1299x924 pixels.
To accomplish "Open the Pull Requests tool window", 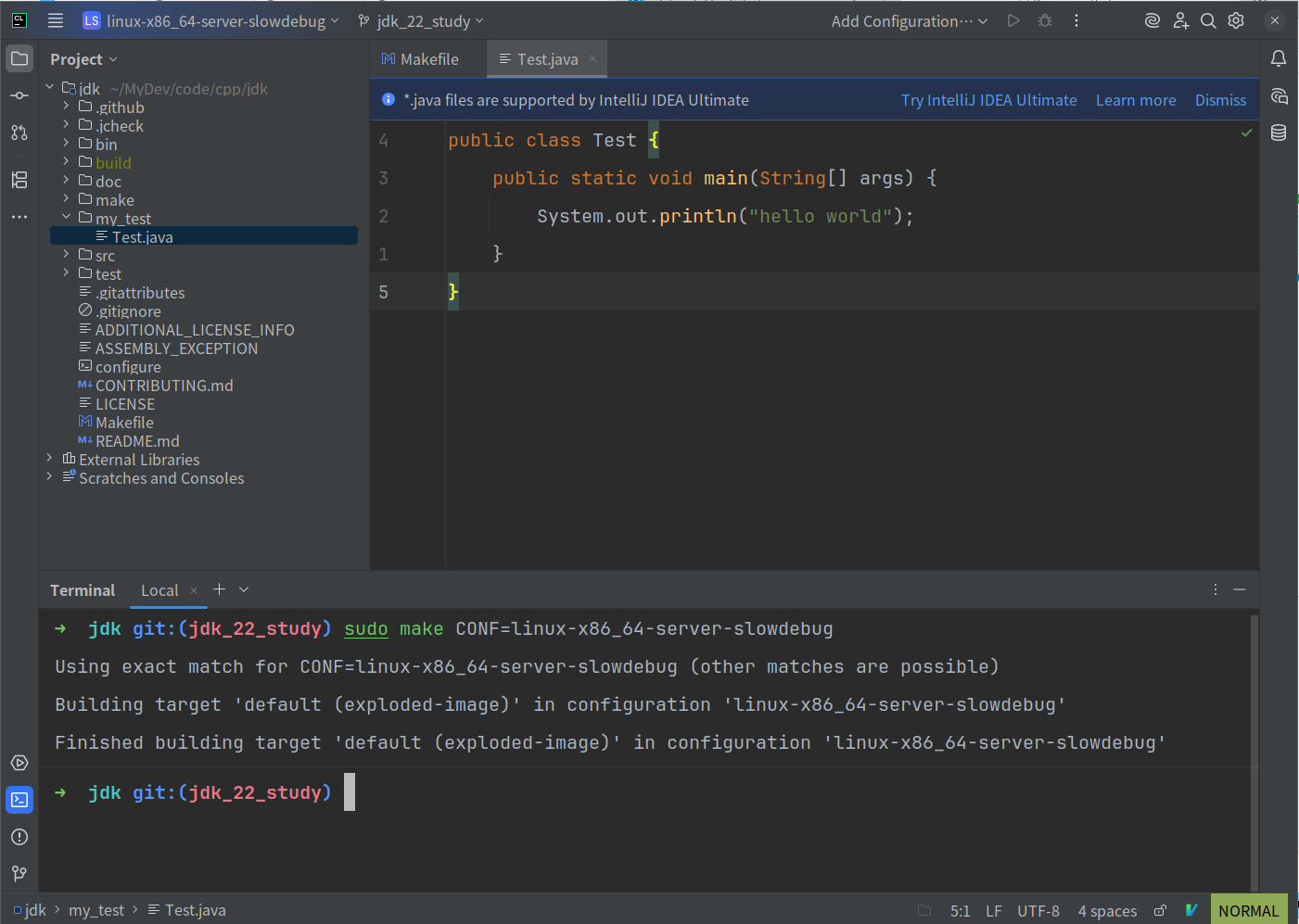I will point(19,133).
